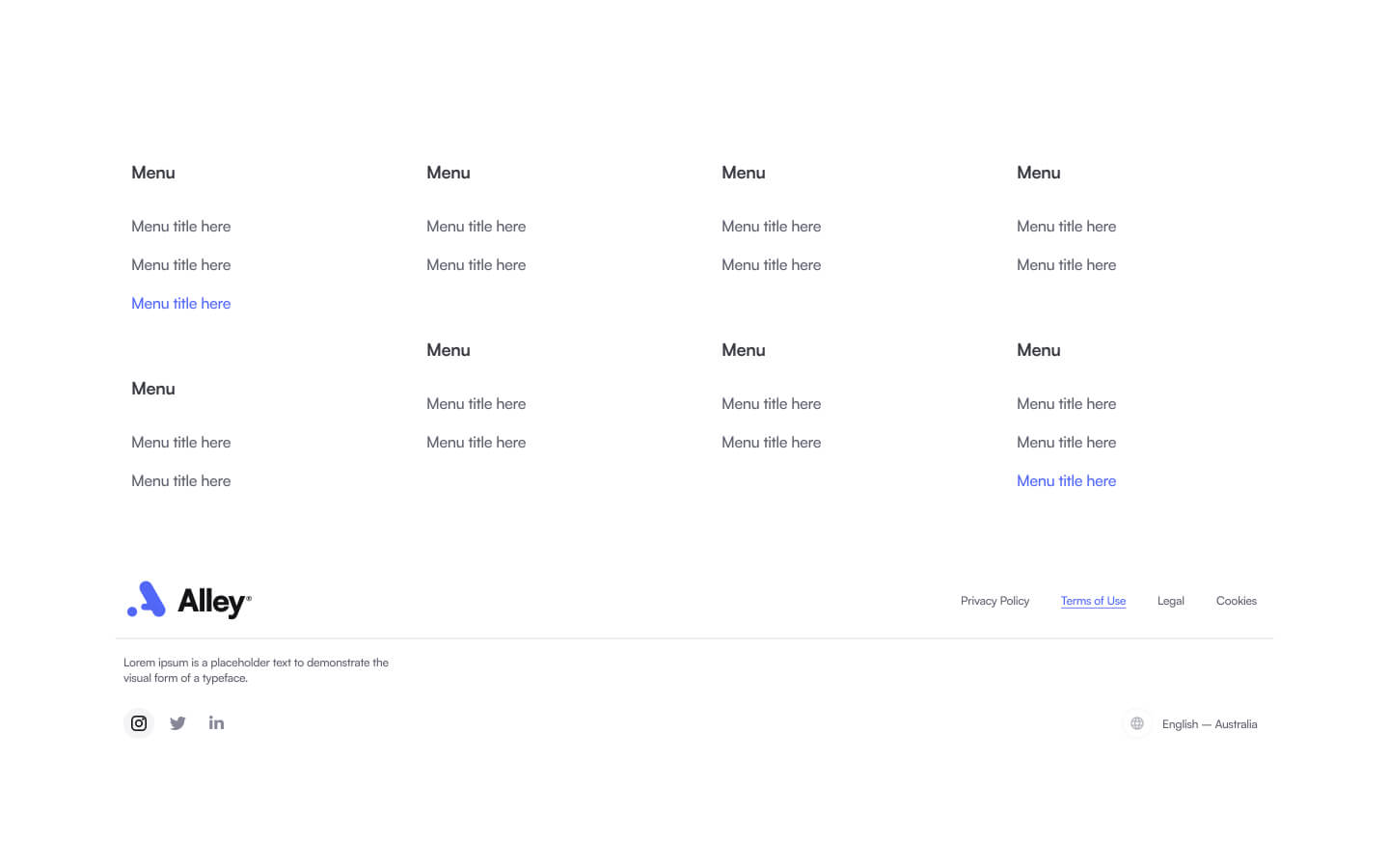This screenshot has width=1389, height=868.
Task: Click second link under top Menu in second column
Action: [477, 265]
